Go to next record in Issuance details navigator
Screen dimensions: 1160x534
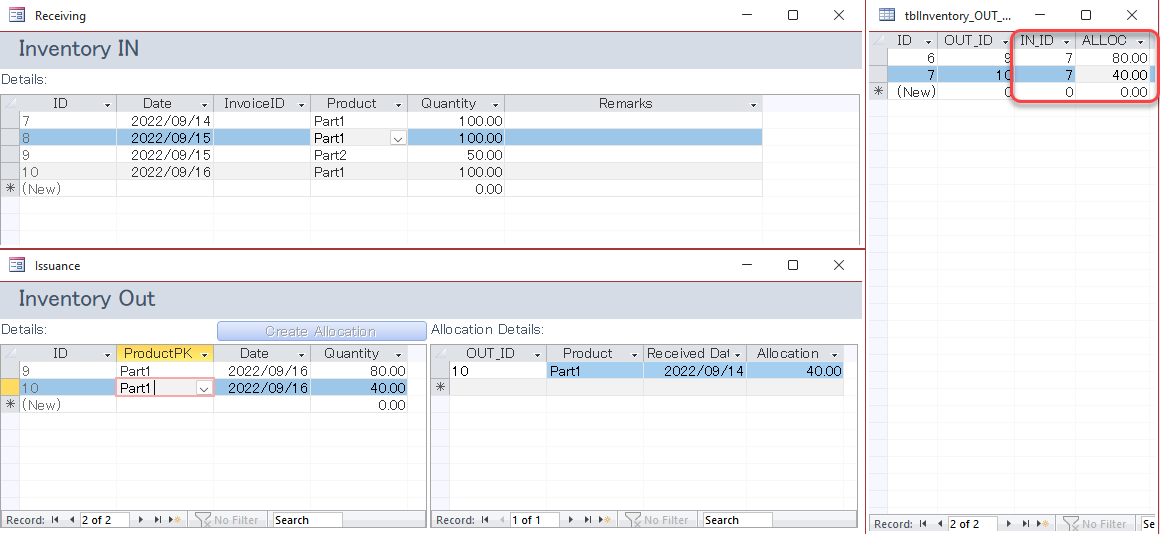coord(141,520)
